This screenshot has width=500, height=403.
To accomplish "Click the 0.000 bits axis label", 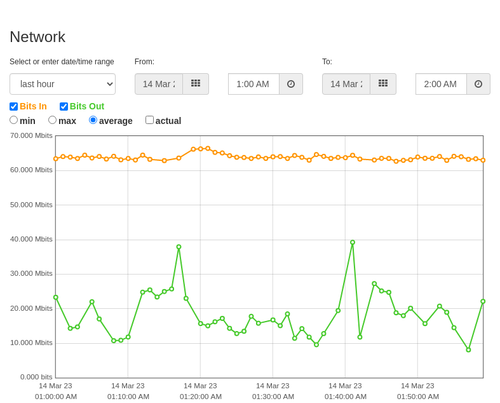I will (x=36, y=377).
